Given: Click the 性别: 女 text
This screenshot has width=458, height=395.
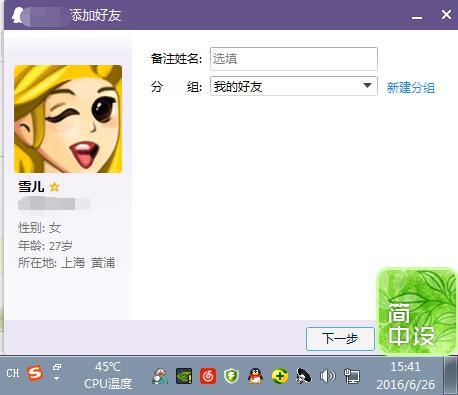Looking at the screenshot, I should point(39,228).
